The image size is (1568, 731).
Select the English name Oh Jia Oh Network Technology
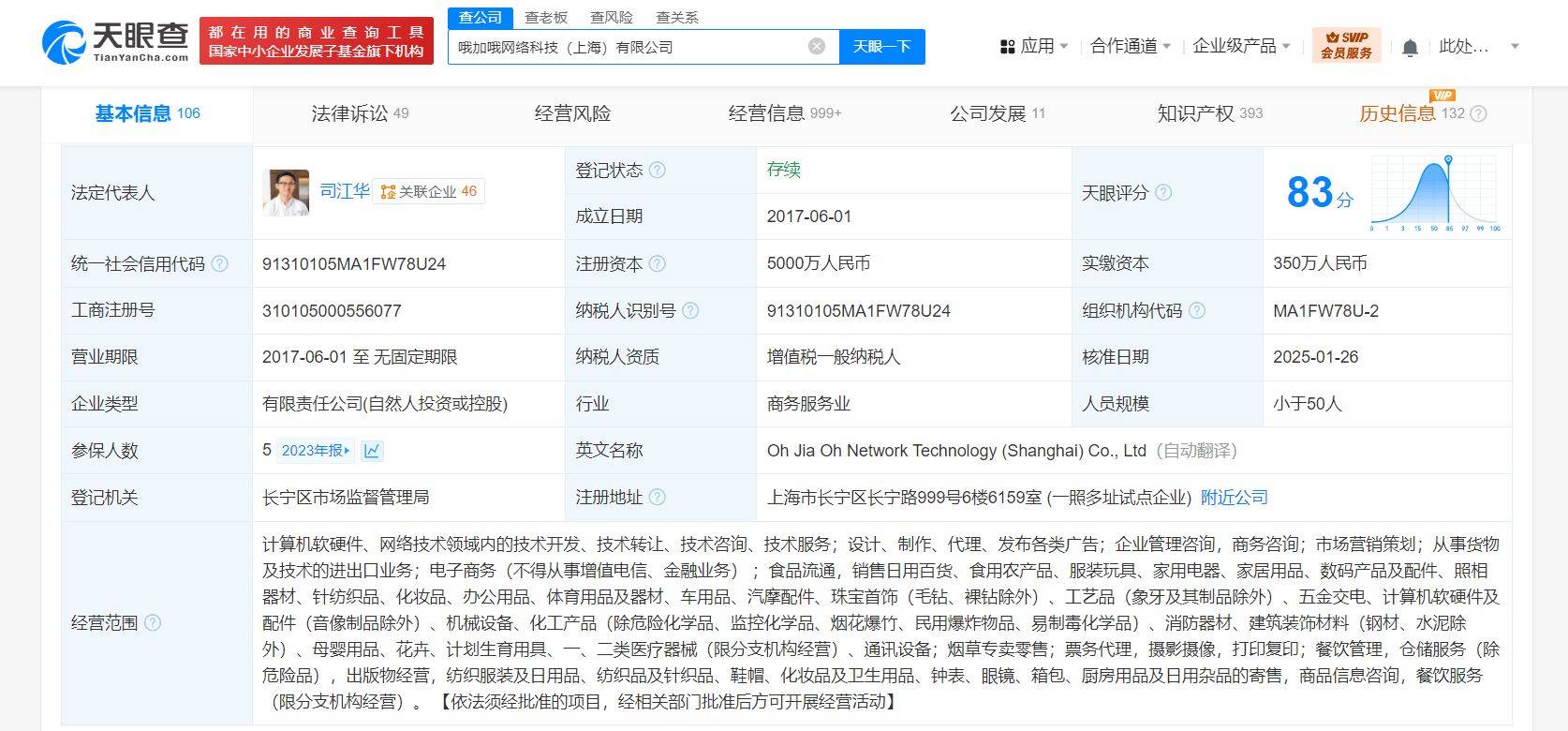coord(956,451)
